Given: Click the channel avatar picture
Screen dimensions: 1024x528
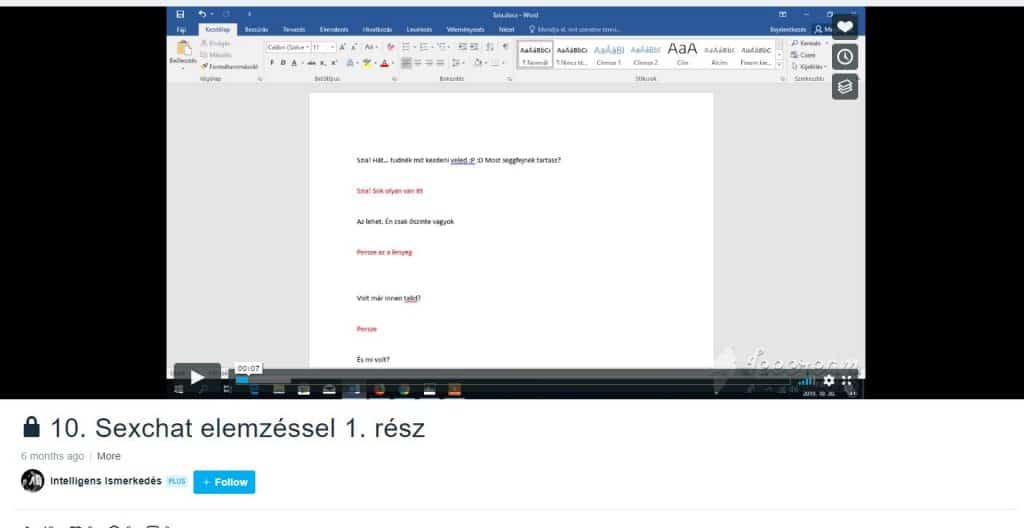Looking at the screenshot, I should 32,481.
